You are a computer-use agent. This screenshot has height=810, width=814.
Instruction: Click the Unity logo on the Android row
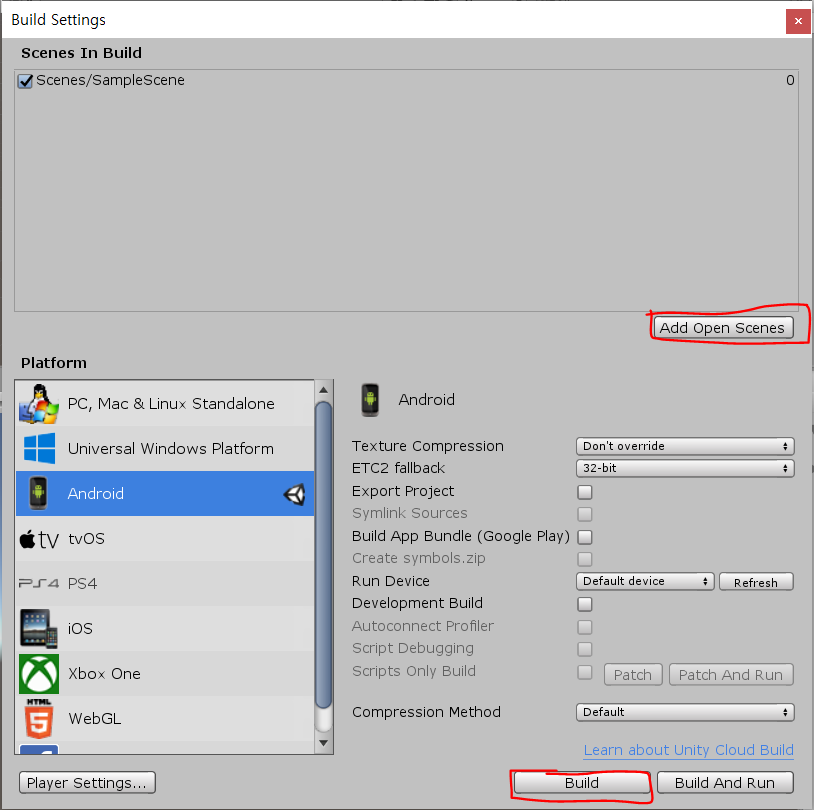click(x=294, y=494)
